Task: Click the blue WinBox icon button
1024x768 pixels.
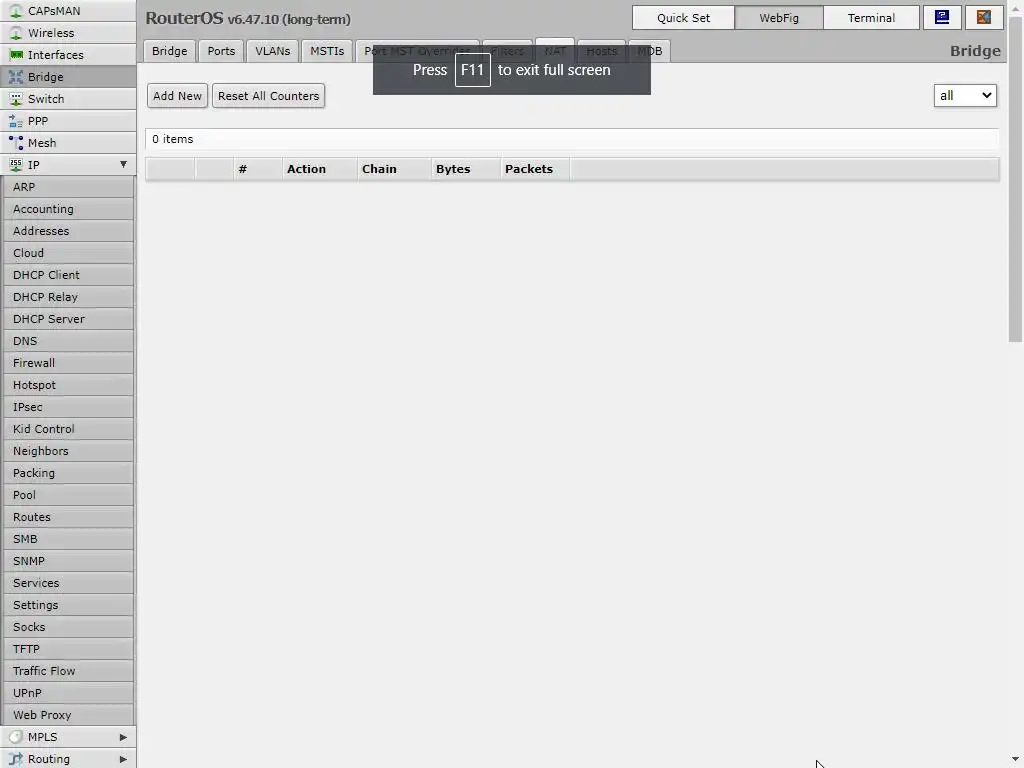Action: point(942,18)
